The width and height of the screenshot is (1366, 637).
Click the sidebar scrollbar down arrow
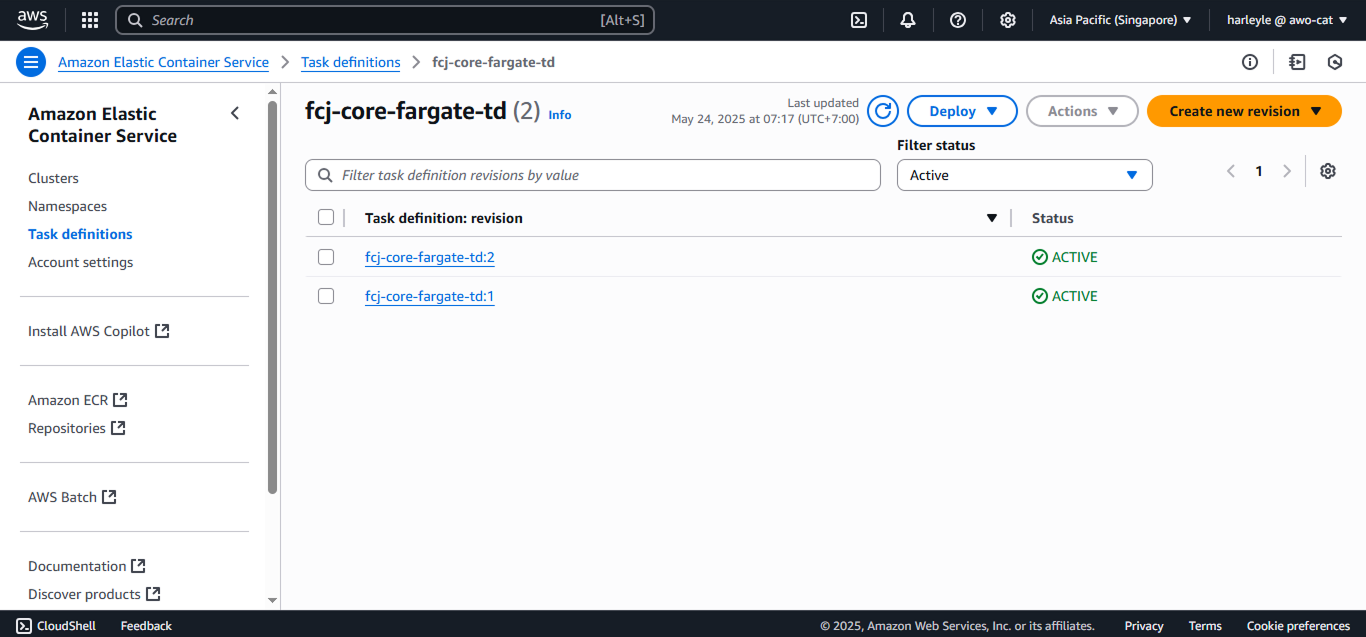tap(273, 600)
